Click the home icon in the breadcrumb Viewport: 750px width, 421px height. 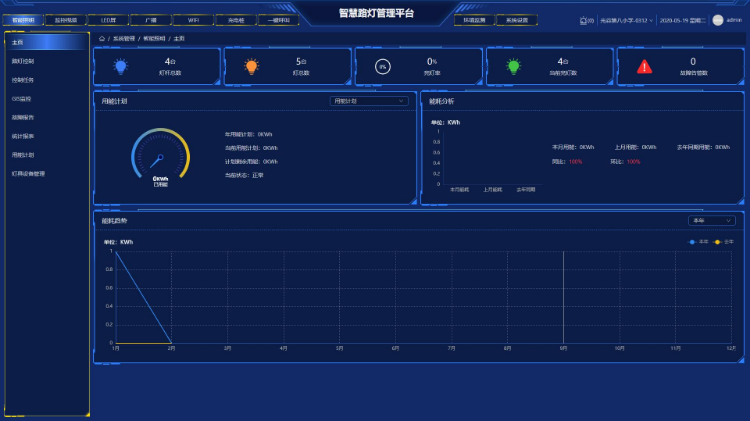[103, 38]
